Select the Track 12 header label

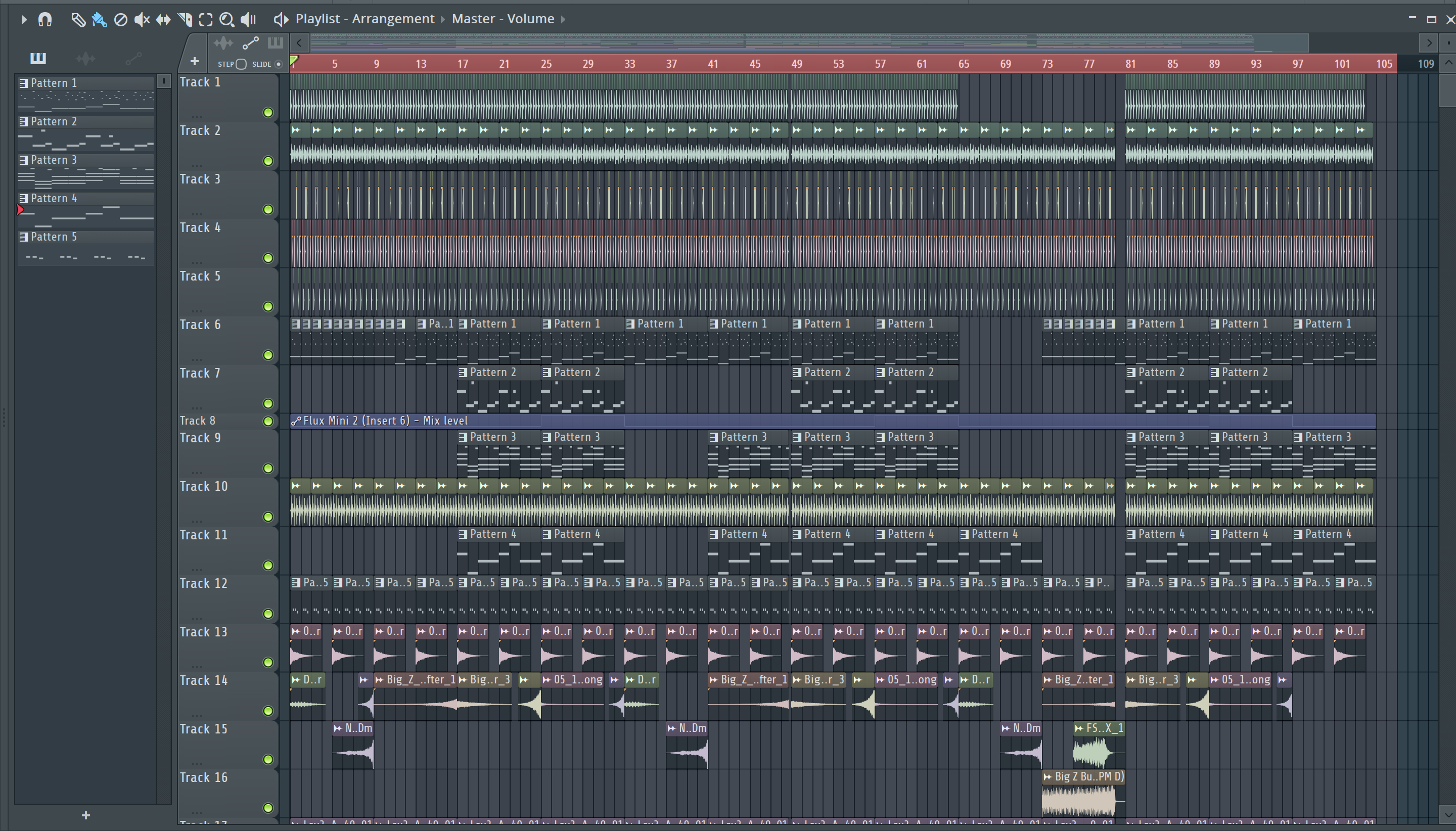pyautogui.click(x=203, y=583)
